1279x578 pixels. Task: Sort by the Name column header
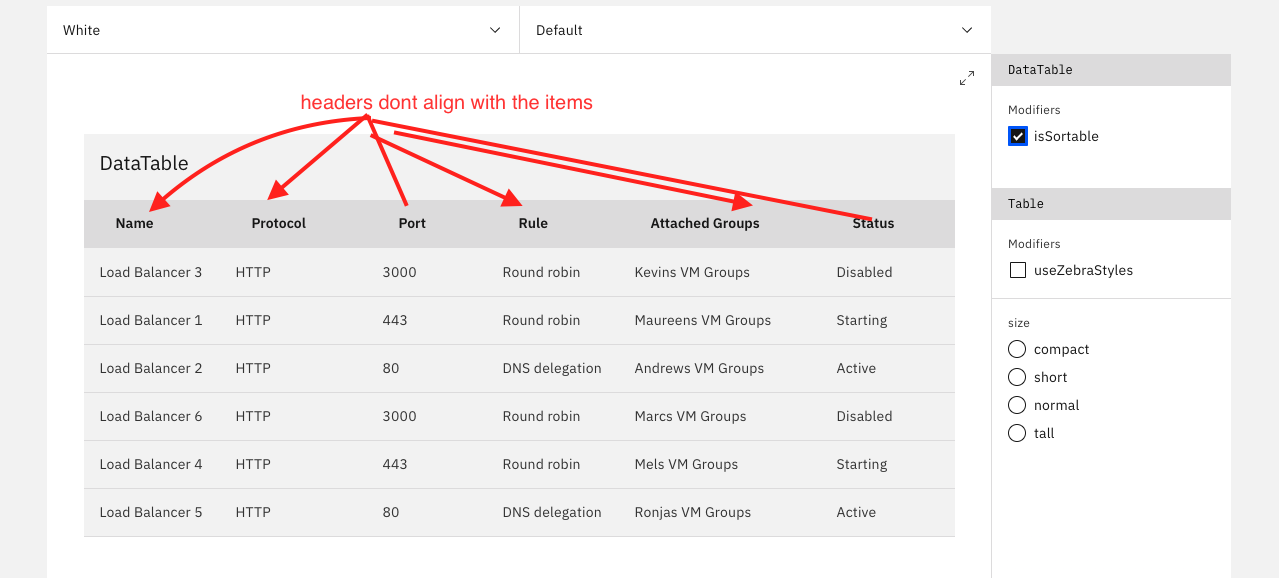tap(134, 224)
